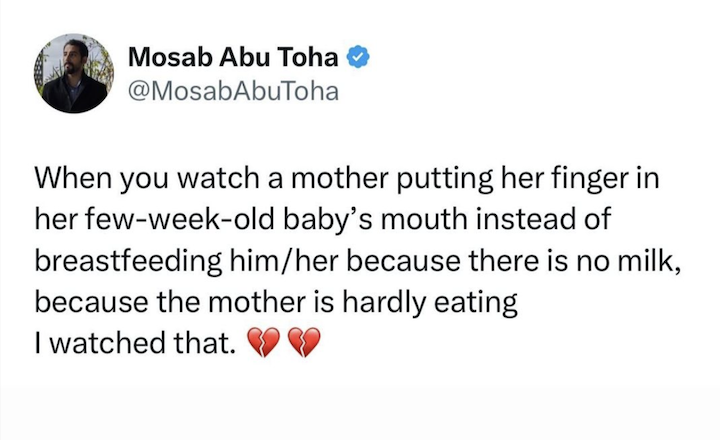Click the blue verified checkmark badge

coord(358,59)
